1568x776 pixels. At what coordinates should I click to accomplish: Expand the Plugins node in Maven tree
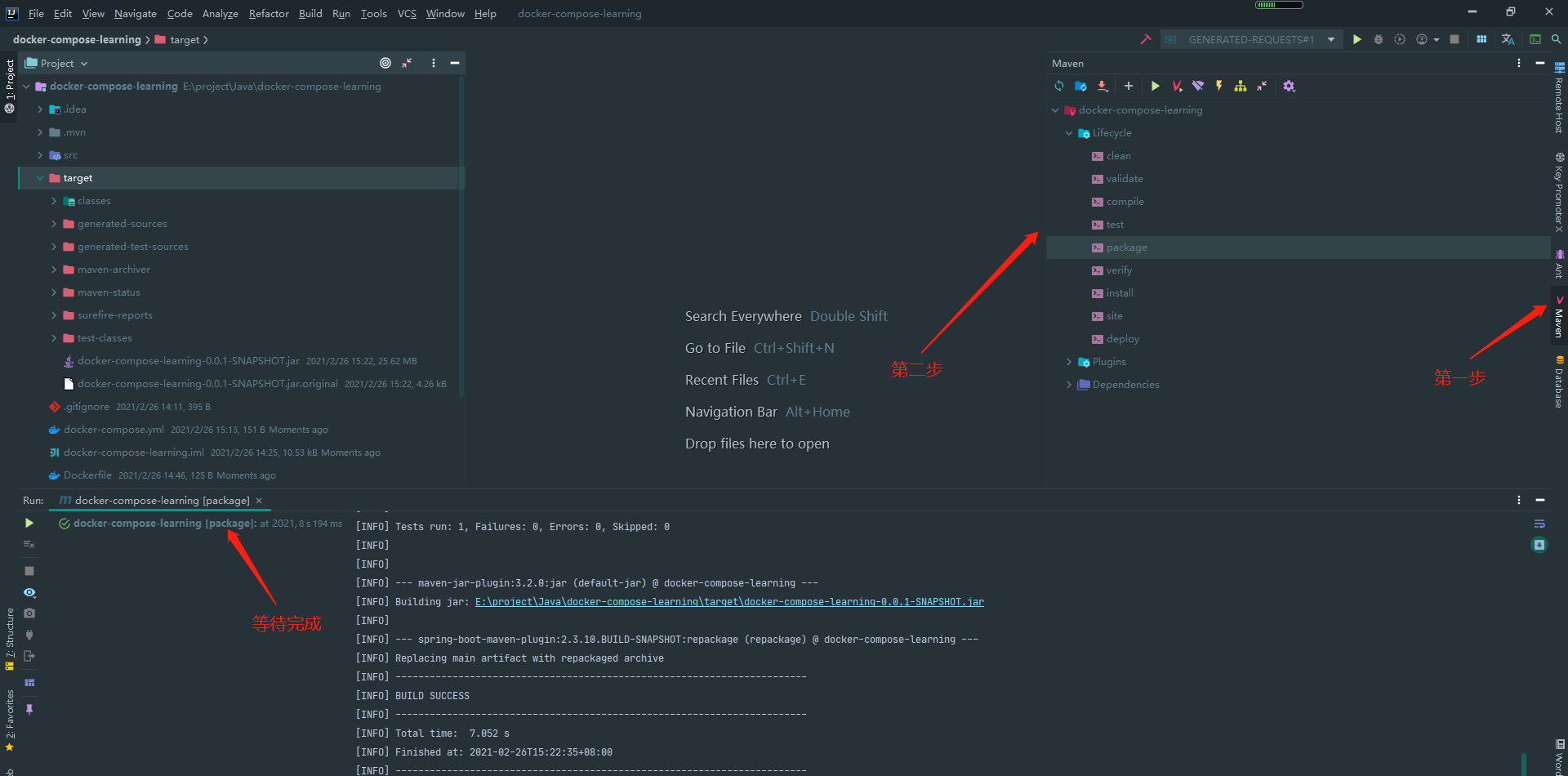click(x=1069, y=362)
